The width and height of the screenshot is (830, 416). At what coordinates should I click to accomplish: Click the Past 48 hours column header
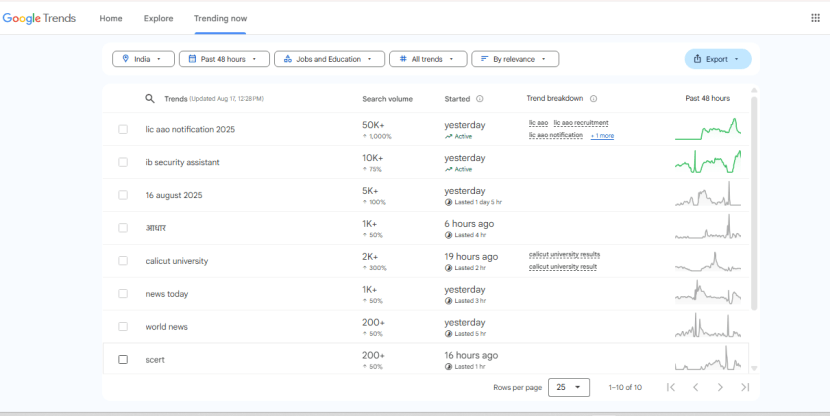(x=708, y=98)
